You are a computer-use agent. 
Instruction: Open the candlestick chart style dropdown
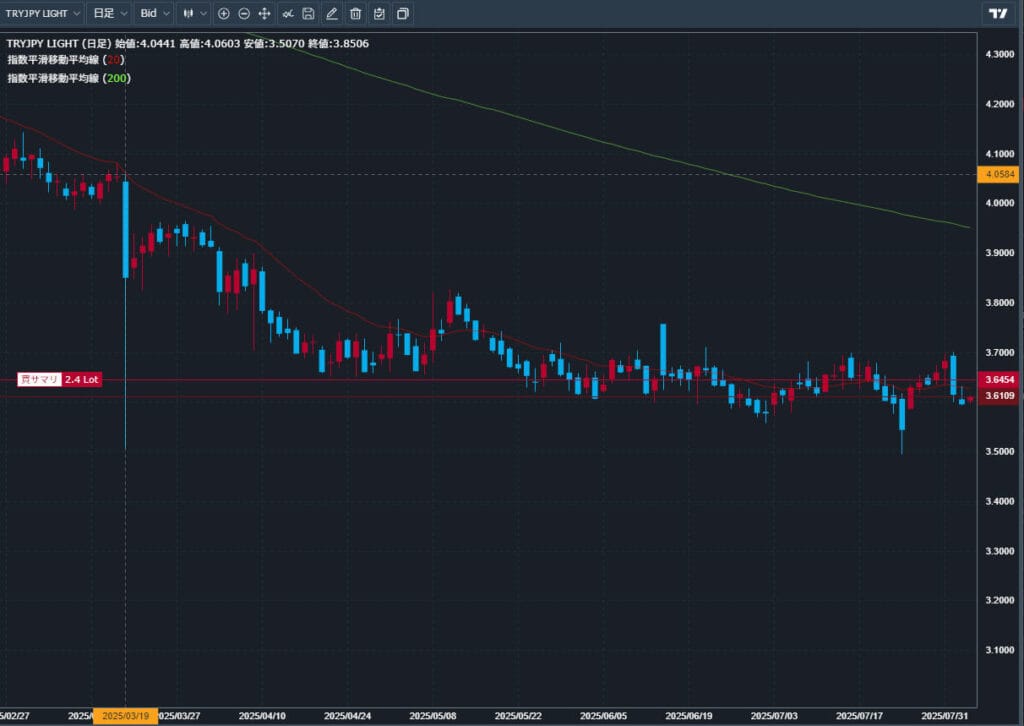pos(194,13)
